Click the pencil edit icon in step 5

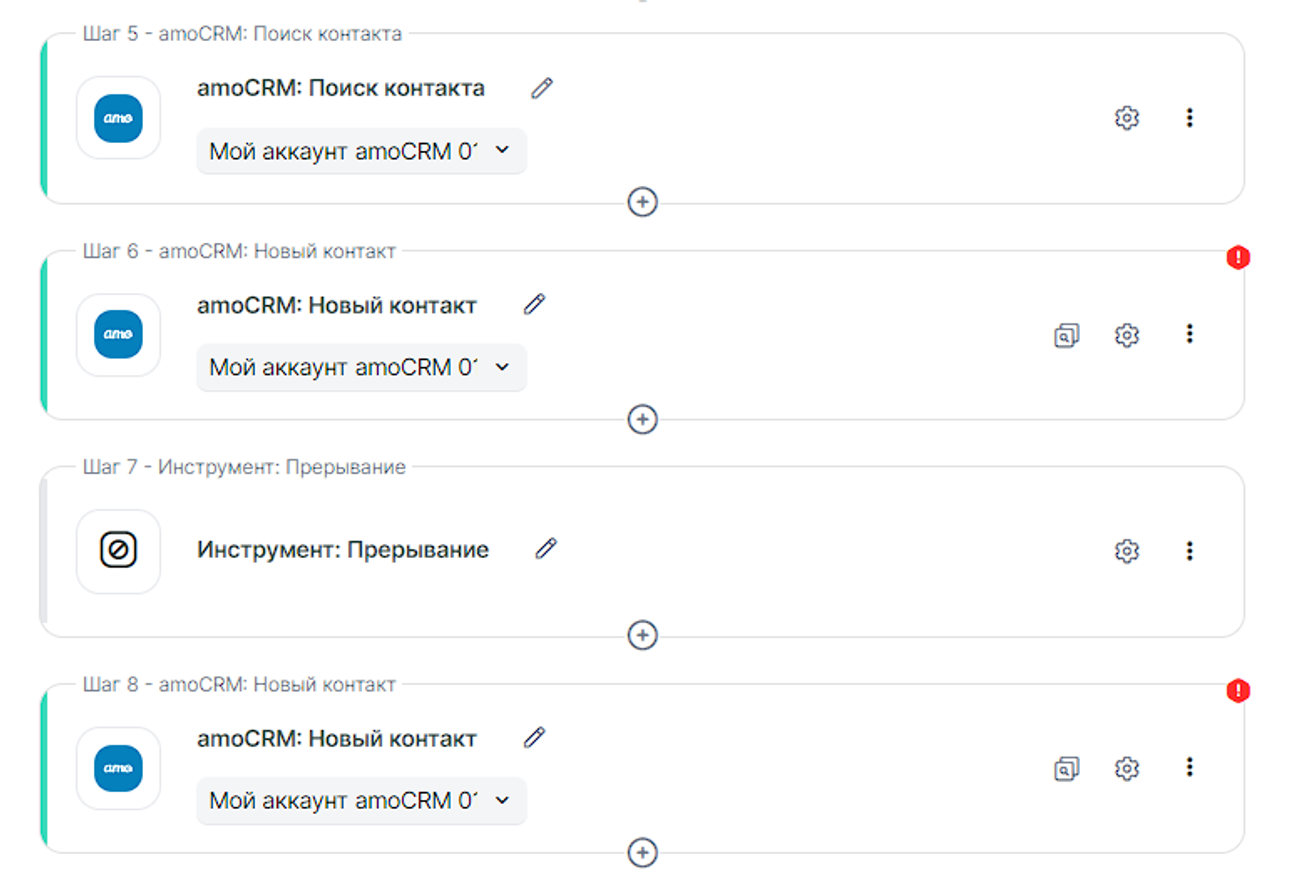tap(541, 88)
